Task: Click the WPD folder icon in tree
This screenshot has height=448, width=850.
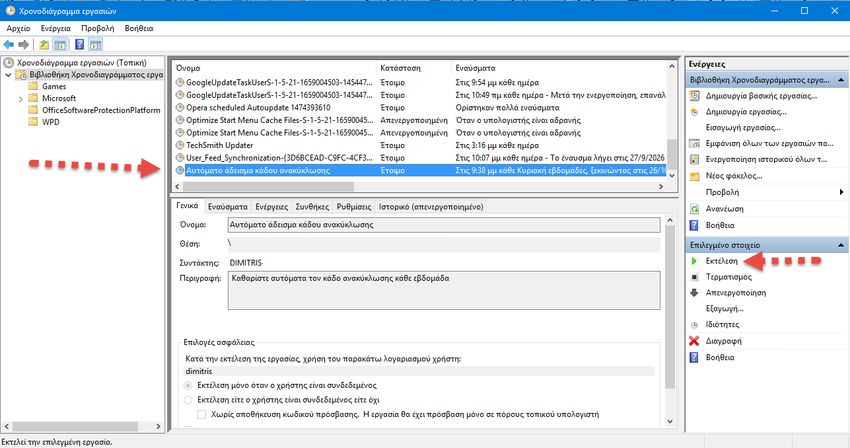Action: pyautogui.click(x=33, y=121)
